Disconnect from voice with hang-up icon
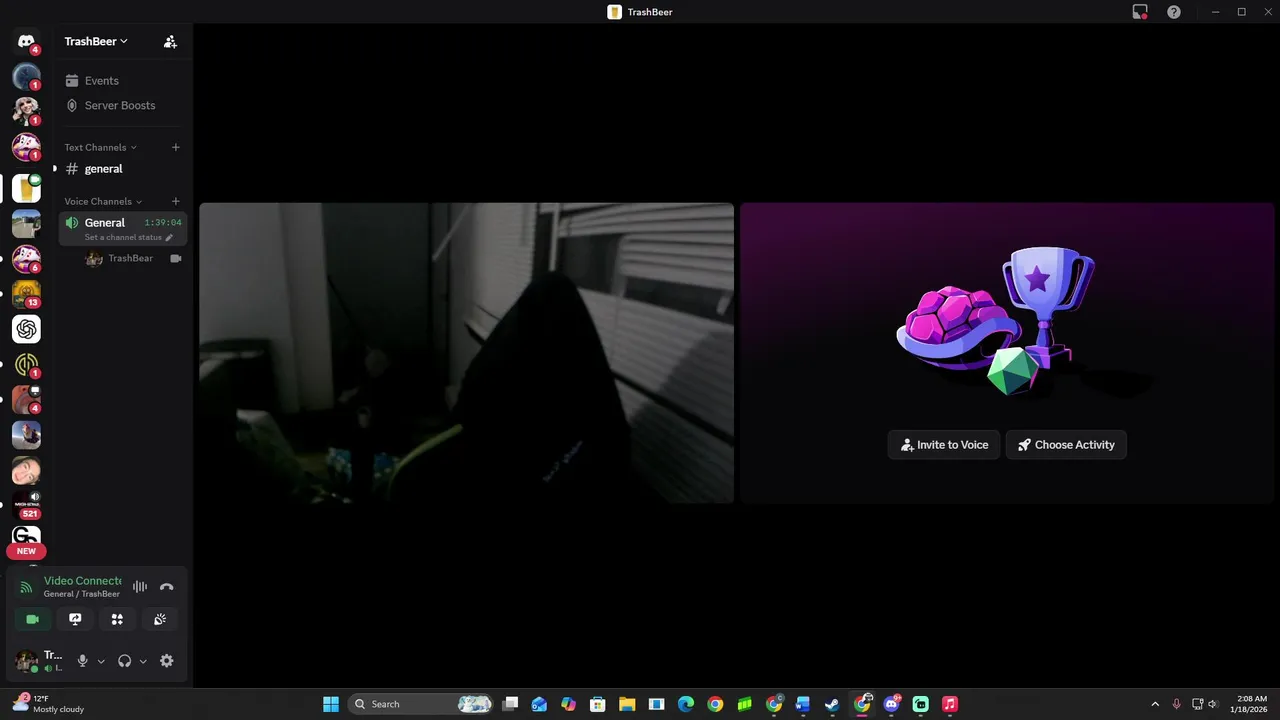1280x720 pixels. [x=167, y=587]
